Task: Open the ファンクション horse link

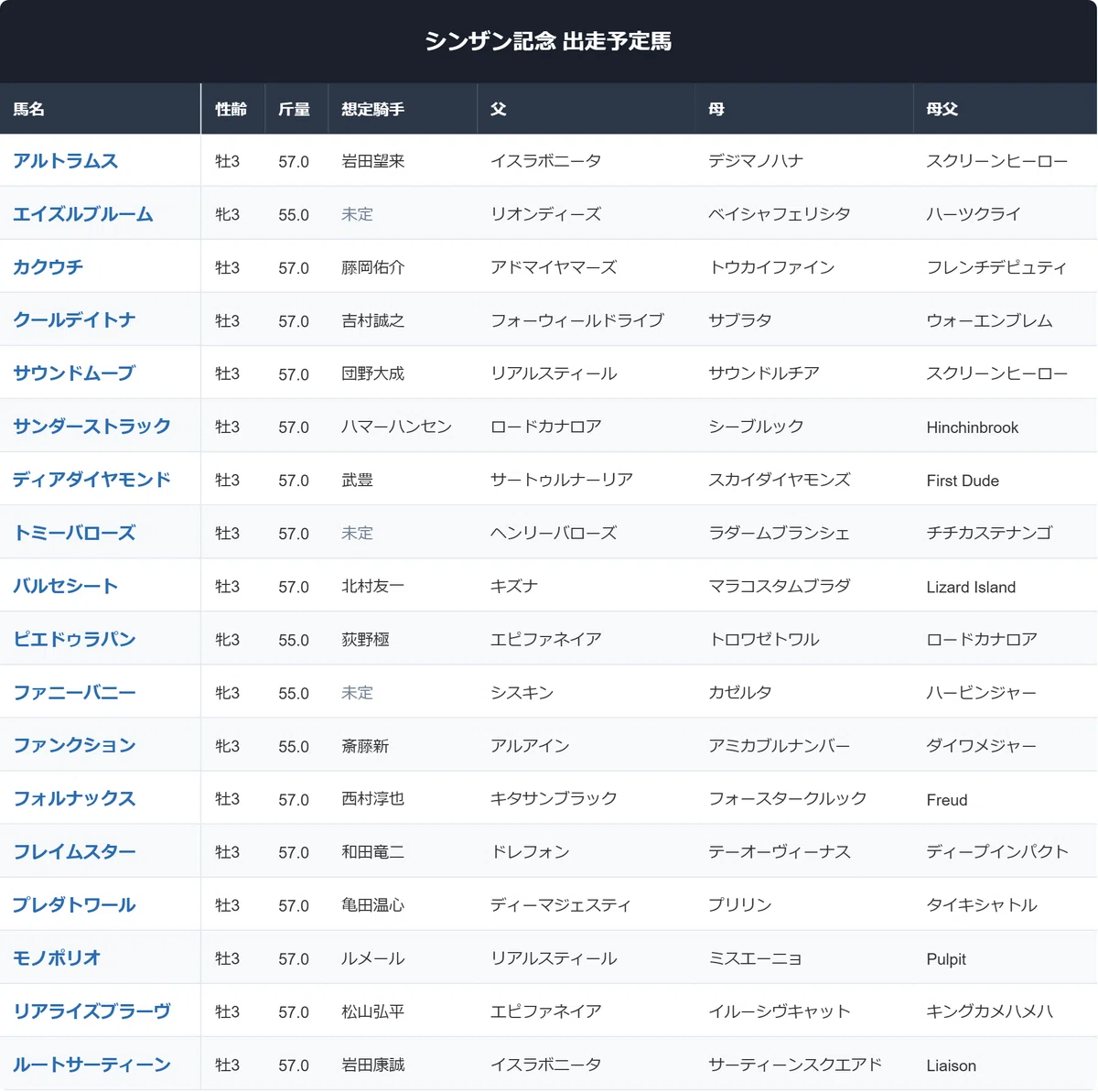Action: click(x=74, y=745)
